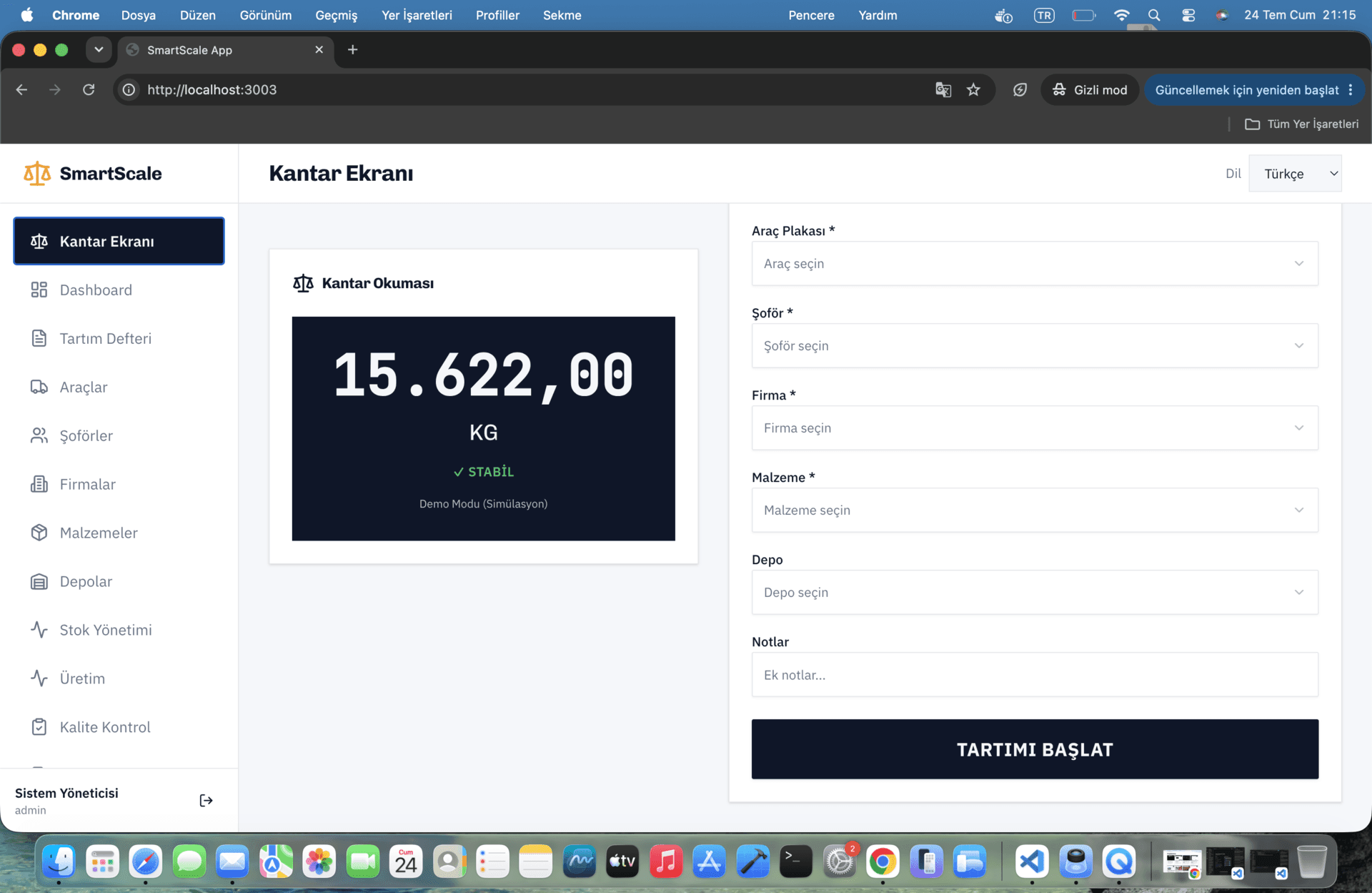Reload the page with refresh icon
The width and height of the screenshot is (1372, 893).
pos(89,89)
